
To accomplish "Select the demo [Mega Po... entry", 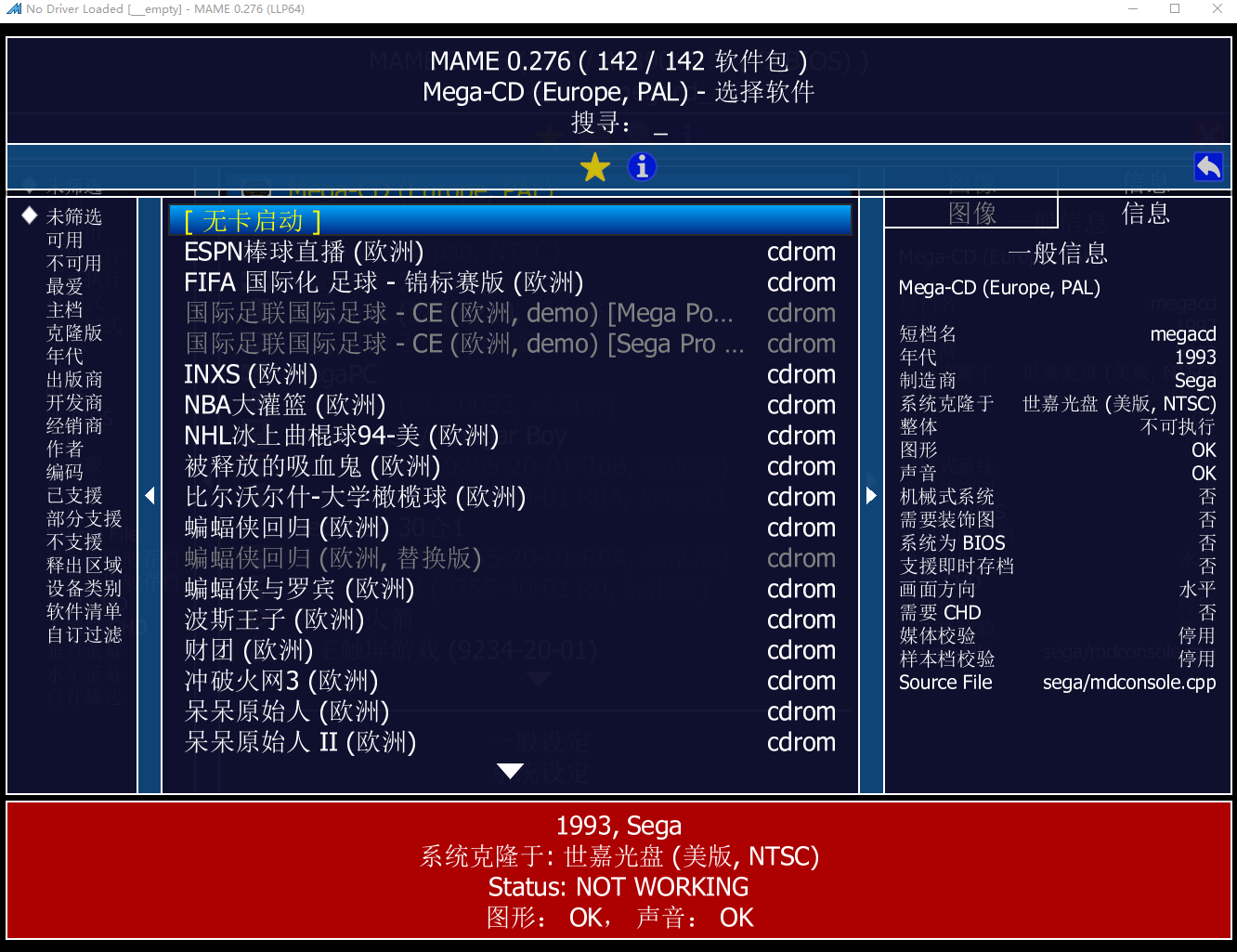I will (510, 313).
